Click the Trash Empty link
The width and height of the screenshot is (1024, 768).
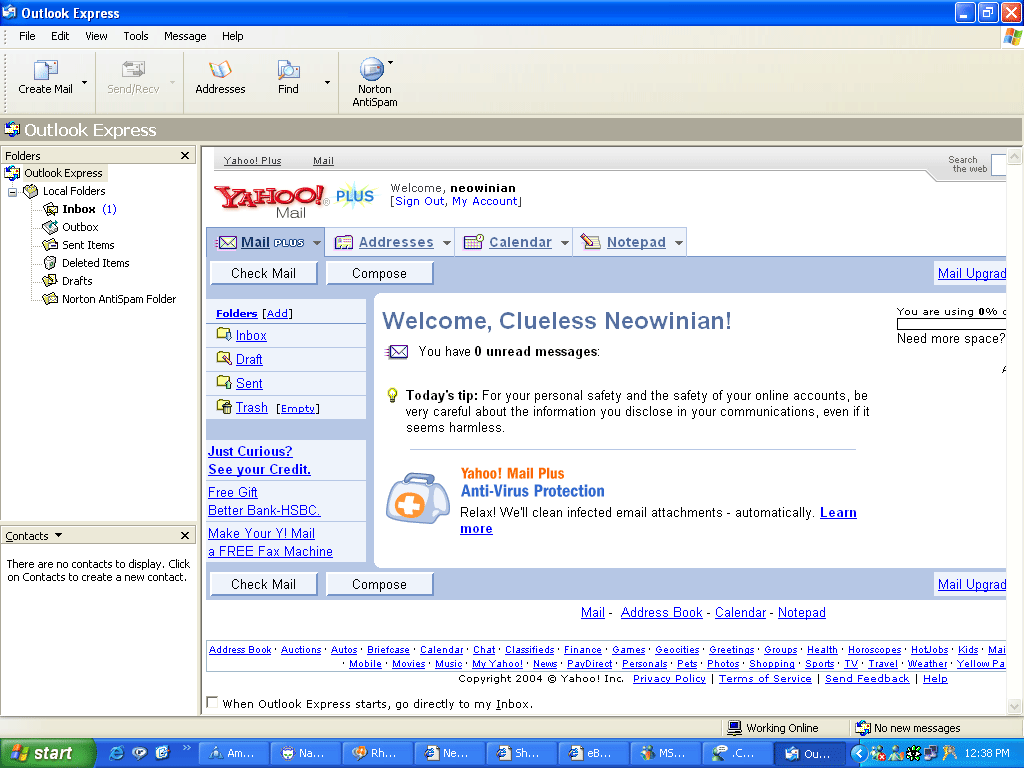(x=298, y=408)
